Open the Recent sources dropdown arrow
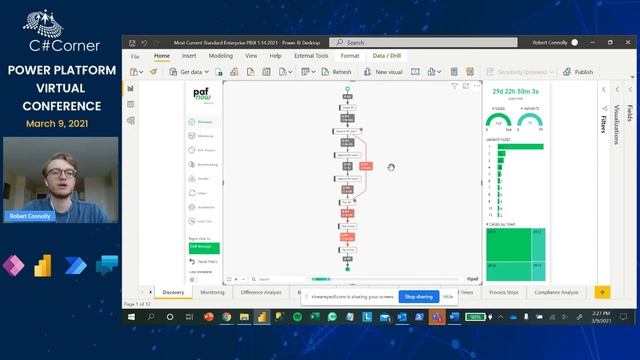 click(290, 72)
